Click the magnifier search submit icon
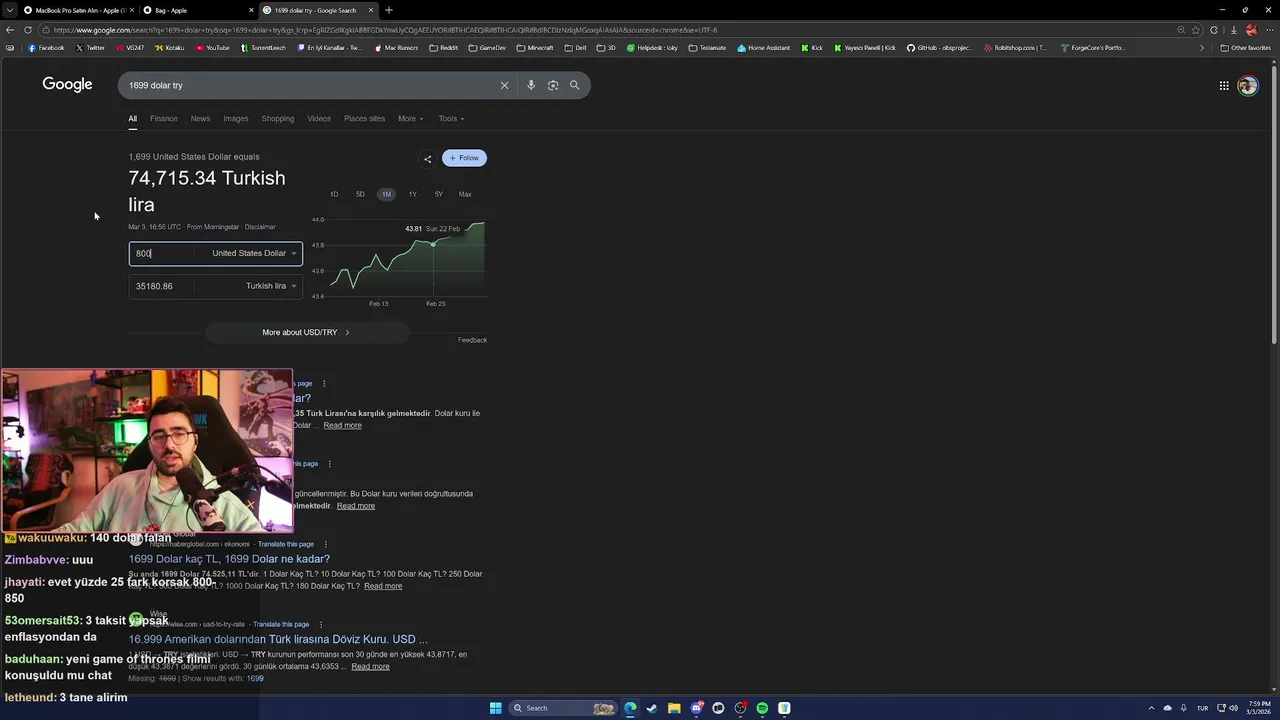 point(575,85)
